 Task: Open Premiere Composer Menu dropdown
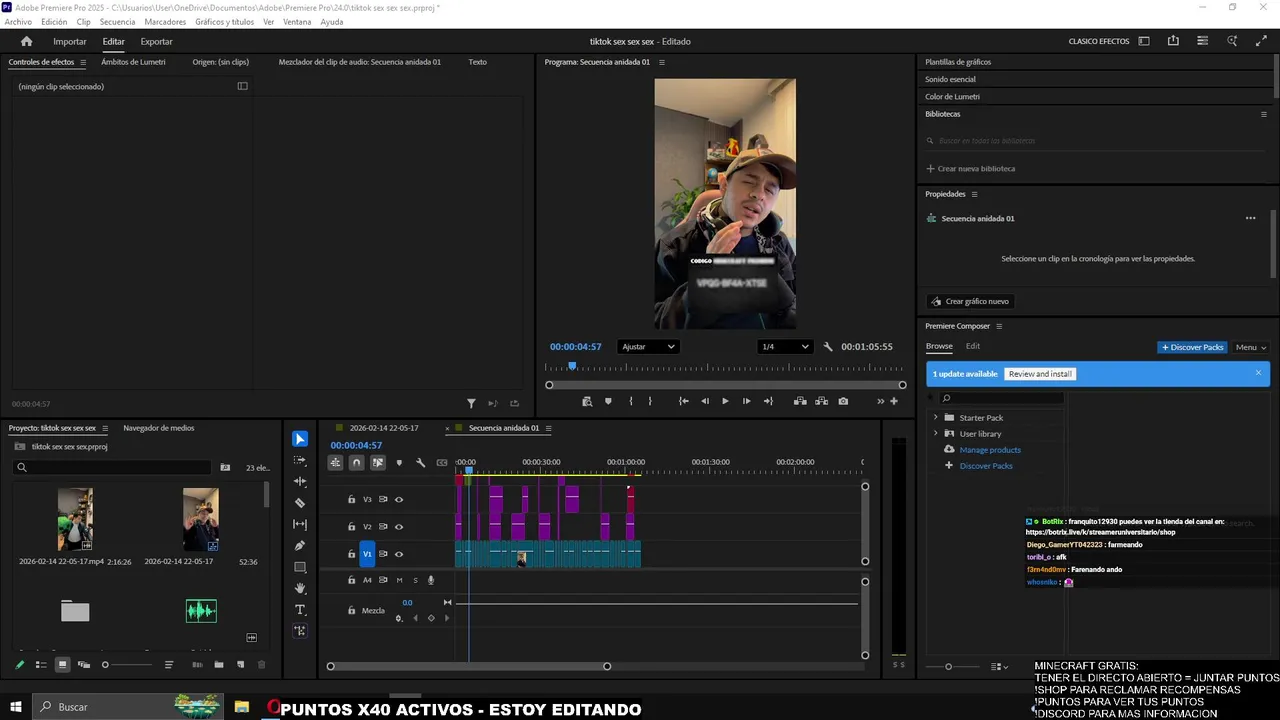1251,347
